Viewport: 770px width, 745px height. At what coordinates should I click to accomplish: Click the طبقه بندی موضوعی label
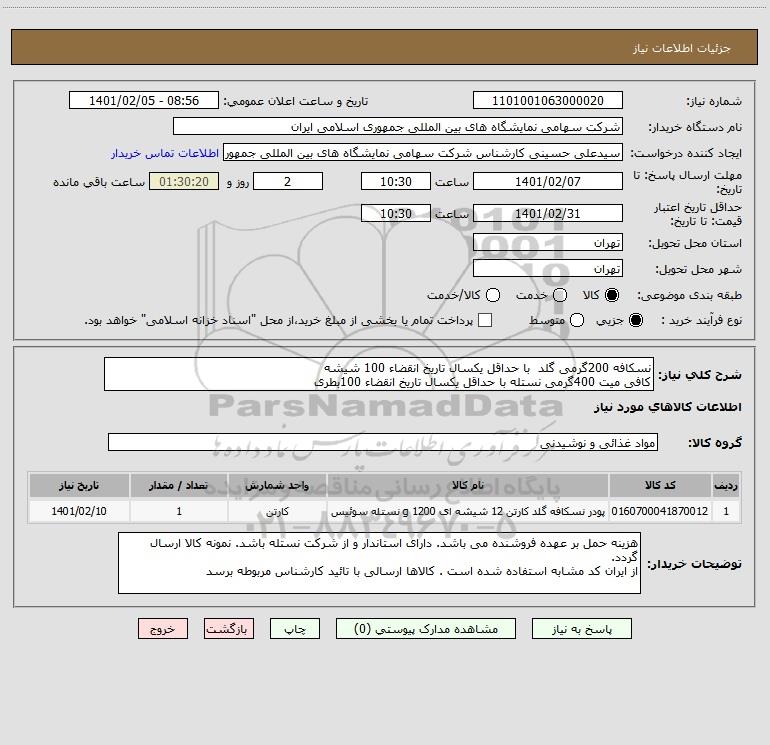click(689, 295)
